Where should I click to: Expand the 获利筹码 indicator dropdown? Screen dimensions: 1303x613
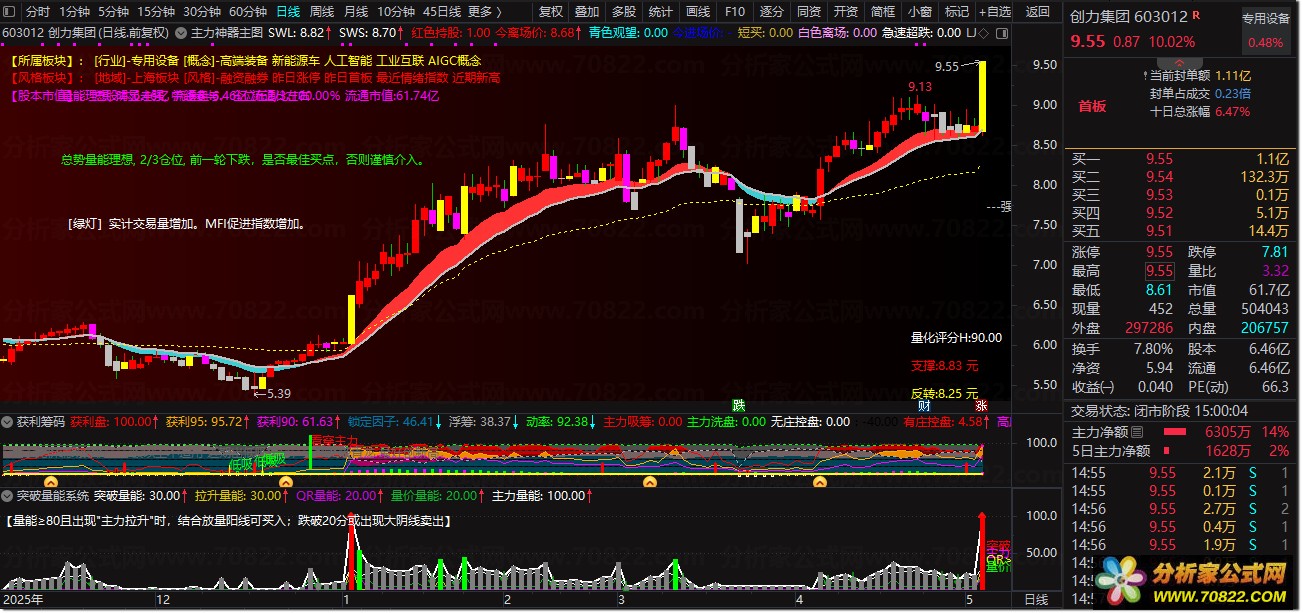point(8,422)
